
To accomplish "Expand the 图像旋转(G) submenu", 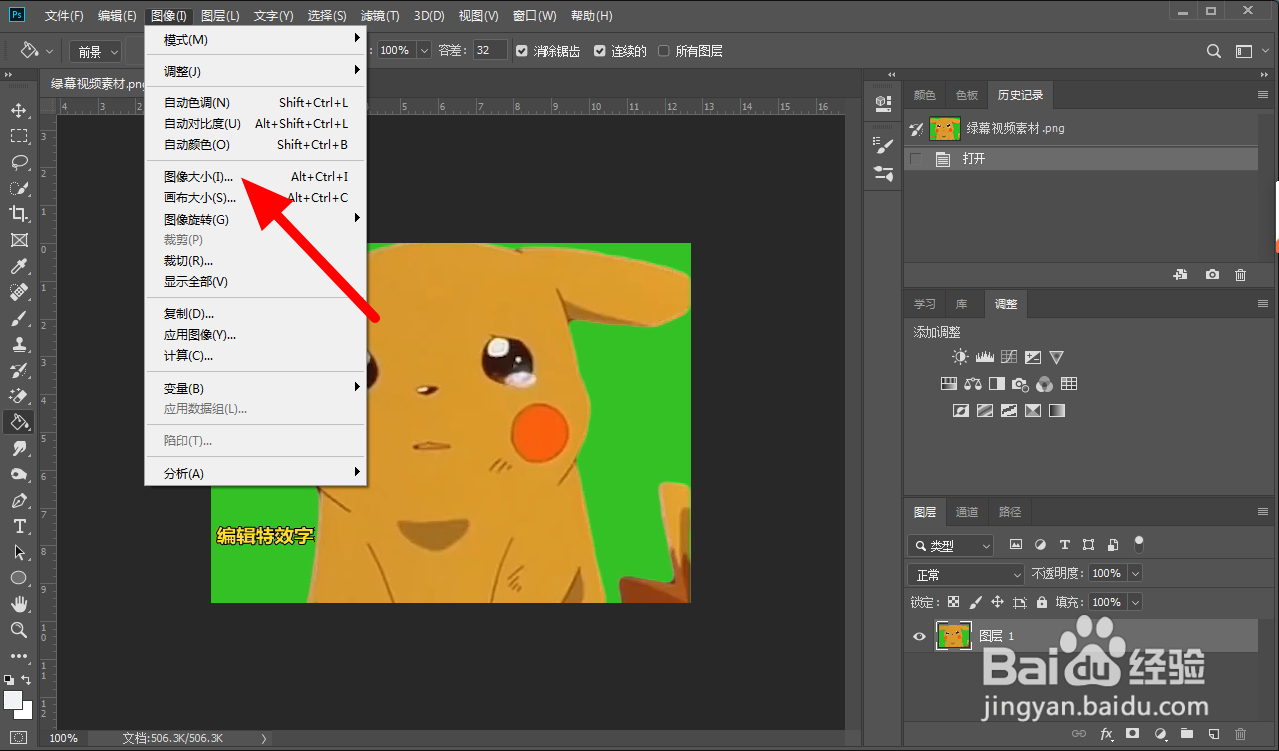I will 256,219.
